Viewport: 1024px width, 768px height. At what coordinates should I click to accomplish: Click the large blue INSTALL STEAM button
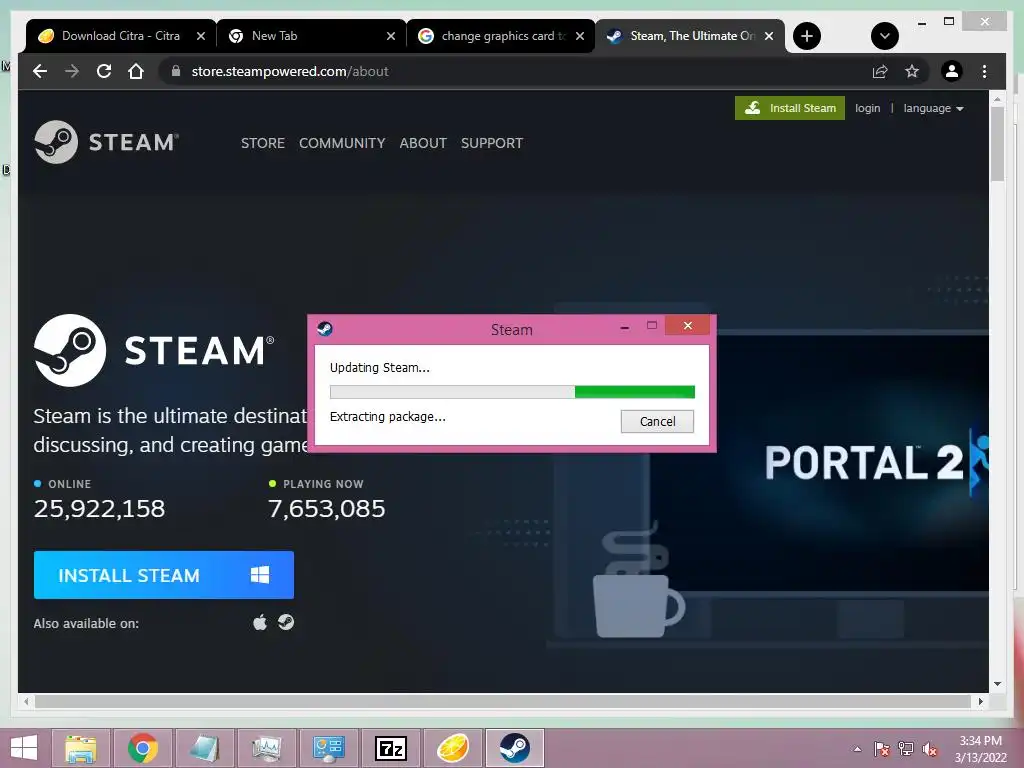[x=164, y=575]
